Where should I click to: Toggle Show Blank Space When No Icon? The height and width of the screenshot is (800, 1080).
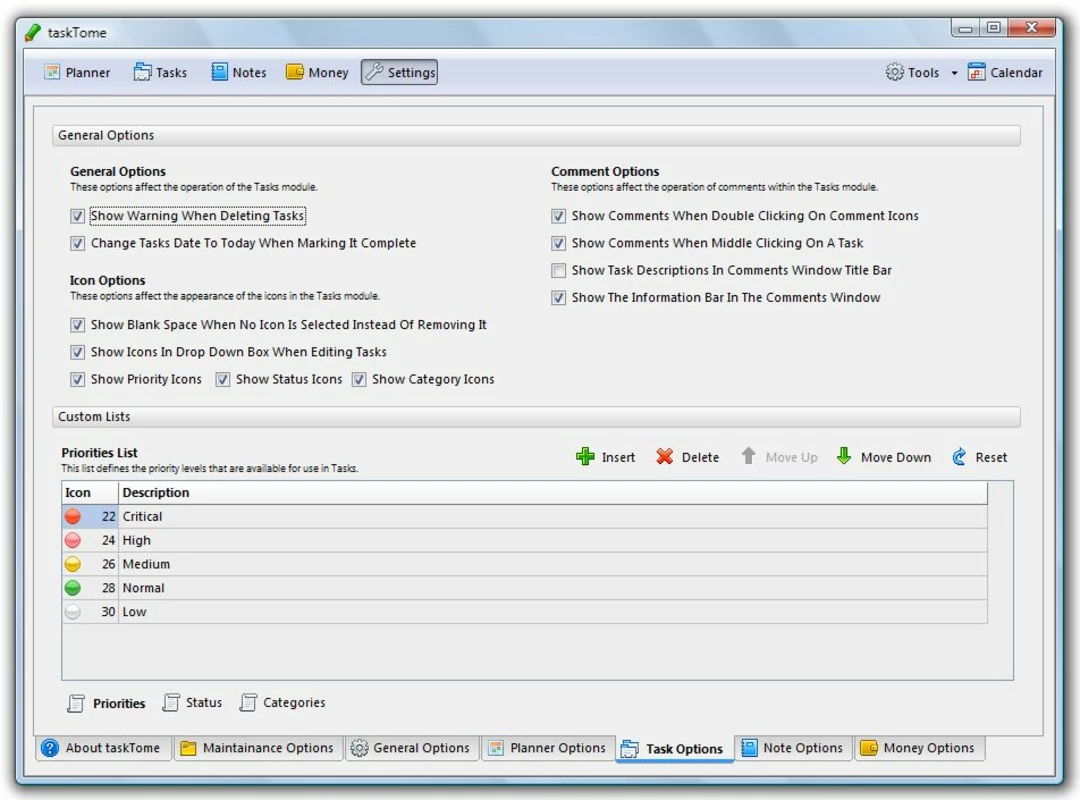77,325
